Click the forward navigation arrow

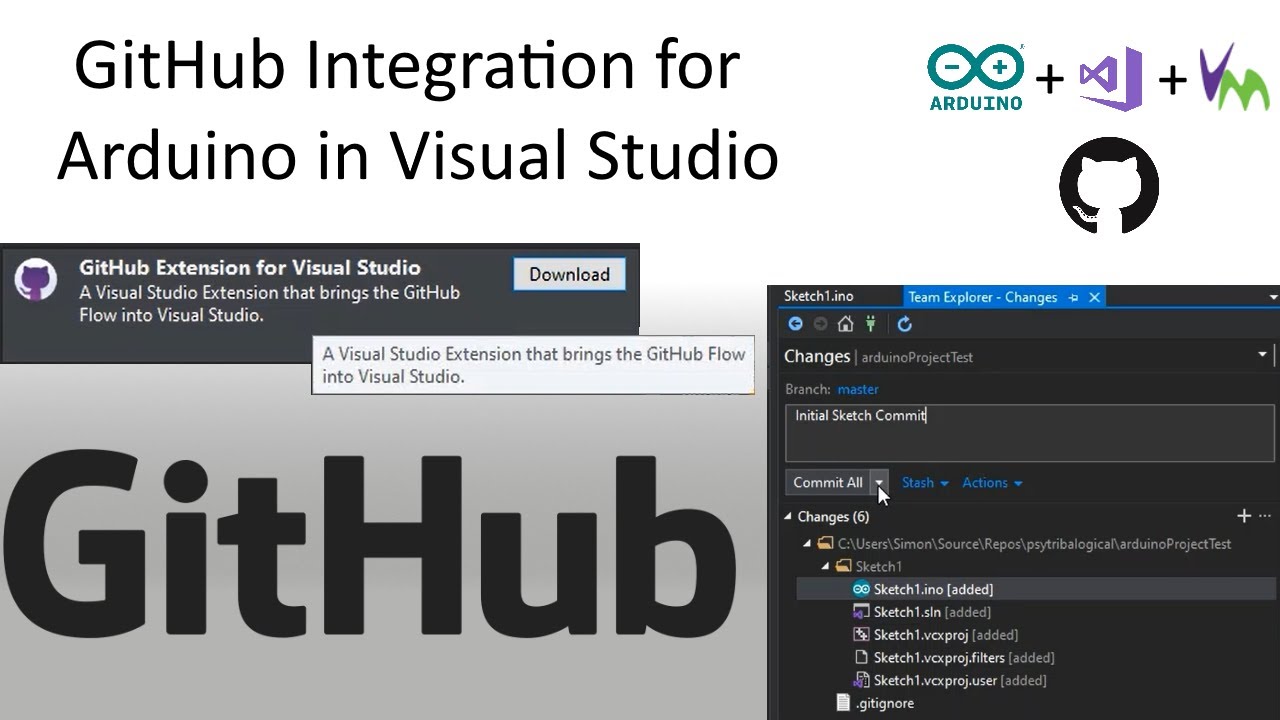click(x=820, y=323)
